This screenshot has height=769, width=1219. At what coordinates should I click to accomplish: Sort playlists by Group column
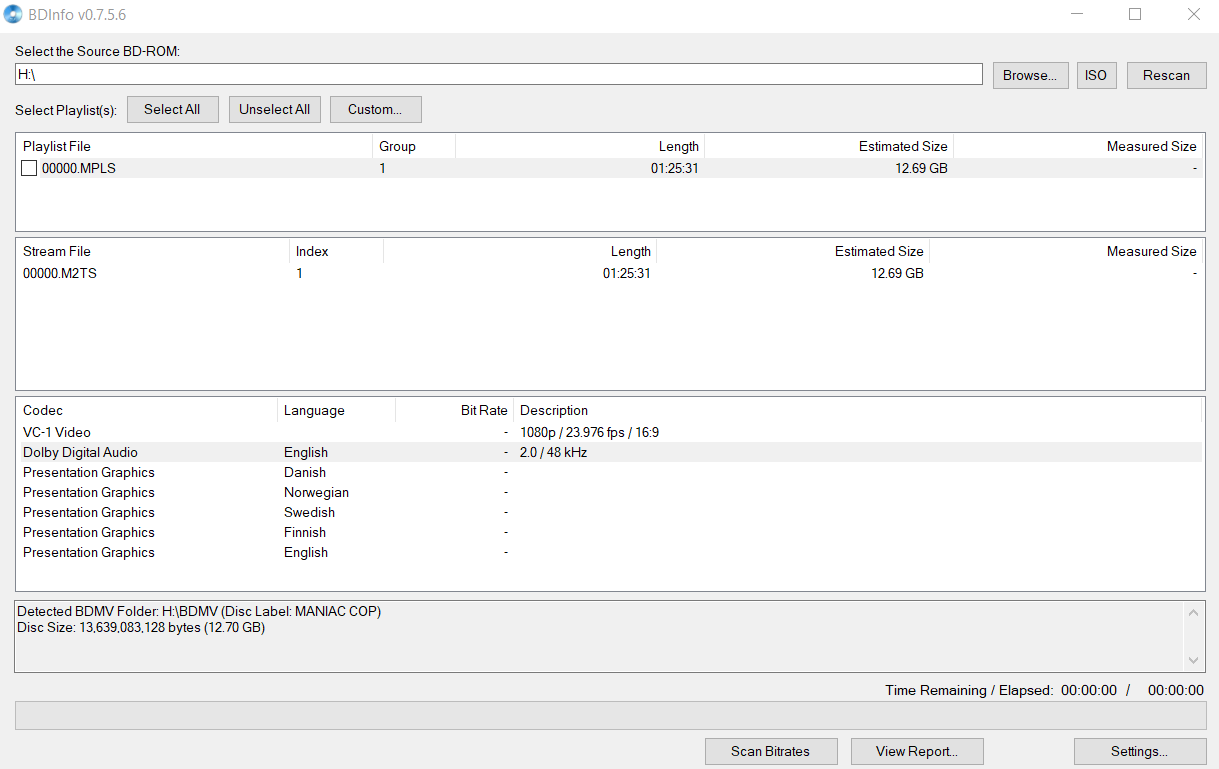pos(414,146)
